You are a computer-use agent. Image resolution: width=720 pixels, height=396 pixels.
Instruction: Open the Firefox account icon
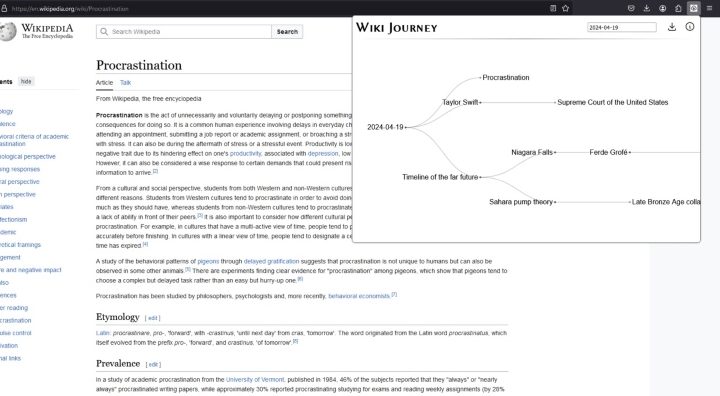[663, 8]
